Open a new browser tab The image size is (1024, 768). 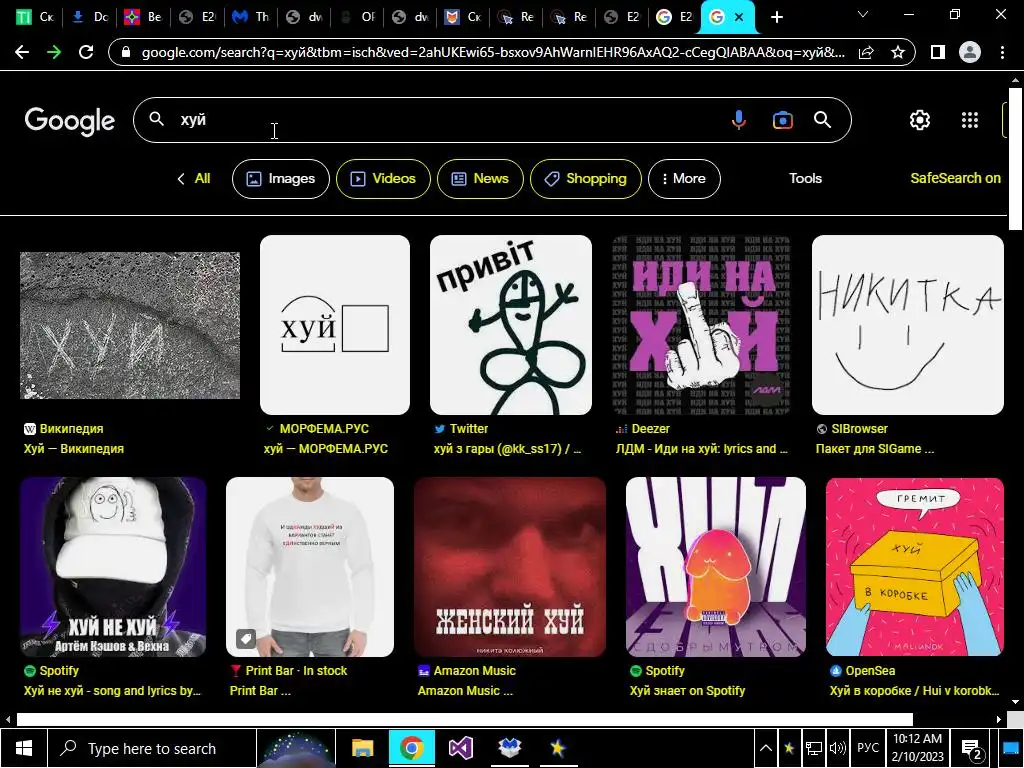click(776, 18)
